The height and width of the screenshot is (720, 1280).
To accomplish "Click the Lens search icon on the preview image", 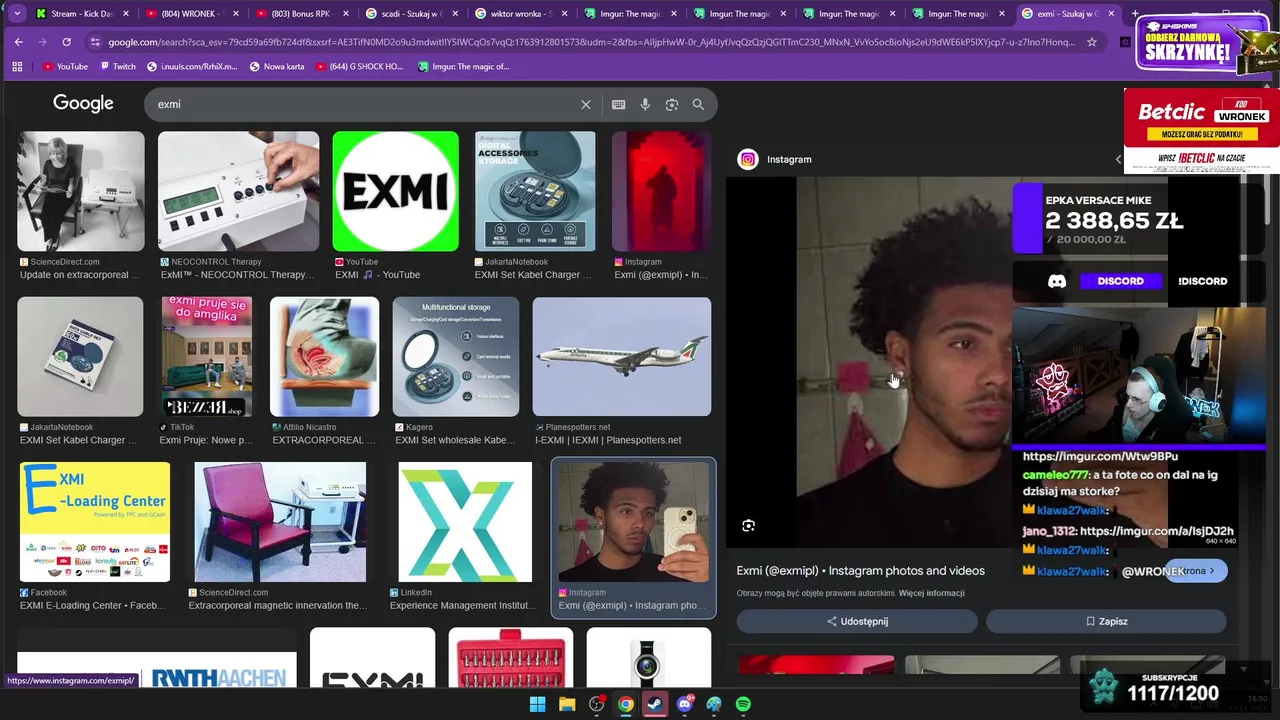I will [x=748, y=526].
